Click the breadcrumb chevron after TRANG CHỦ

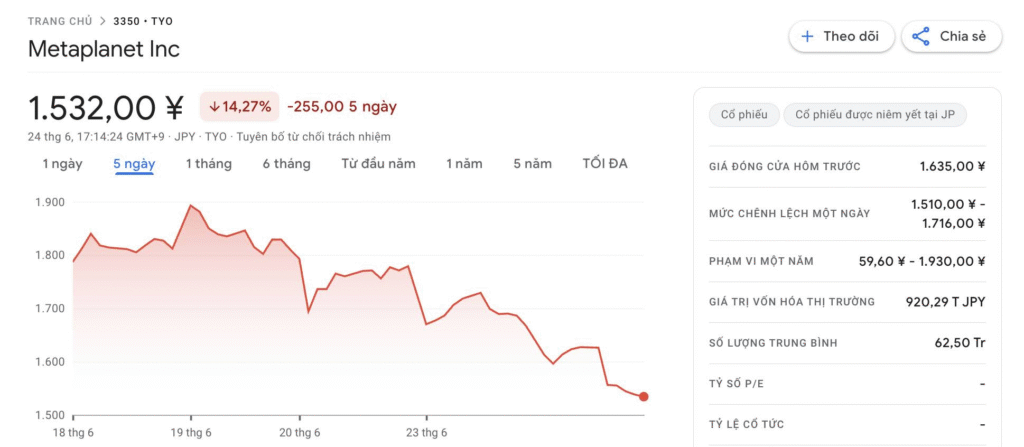(x=103, y=22)
